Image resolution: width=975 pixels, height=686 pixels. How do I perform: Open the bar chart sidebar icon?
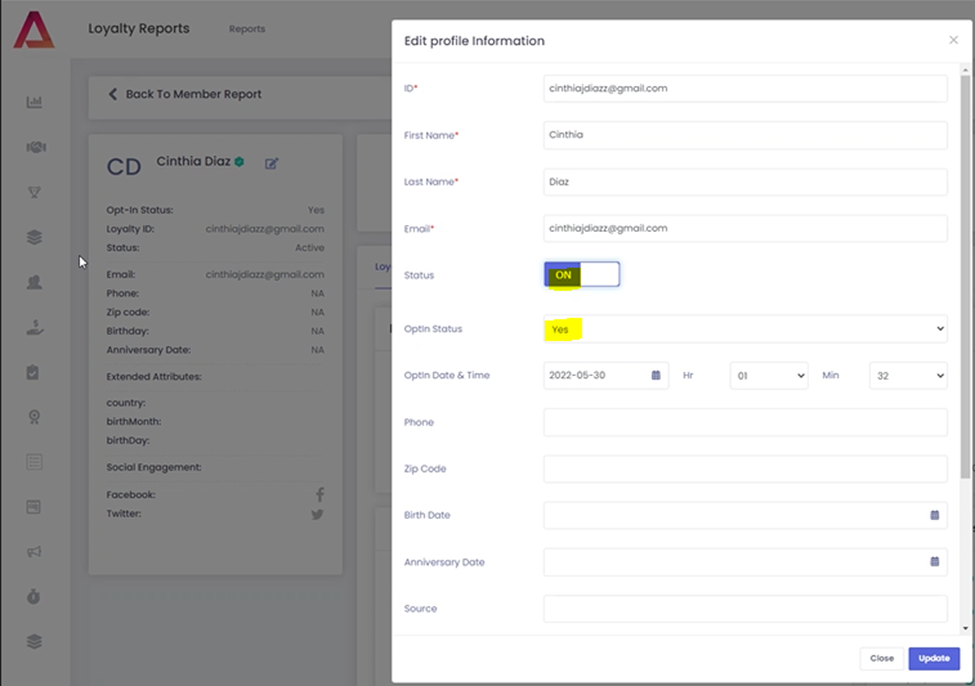click(34, 102)
